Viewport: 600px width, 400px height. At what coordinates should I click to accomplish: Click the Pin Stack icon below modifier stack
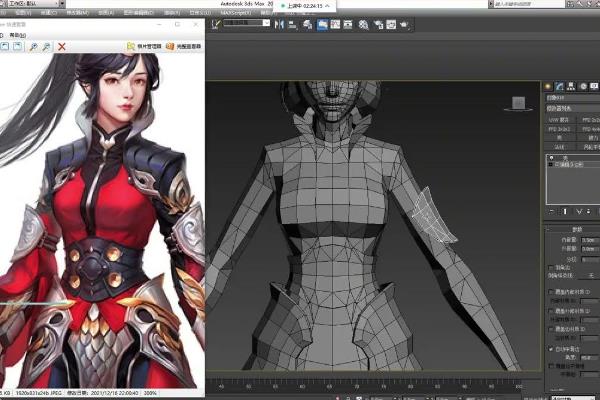click(551, 212)
